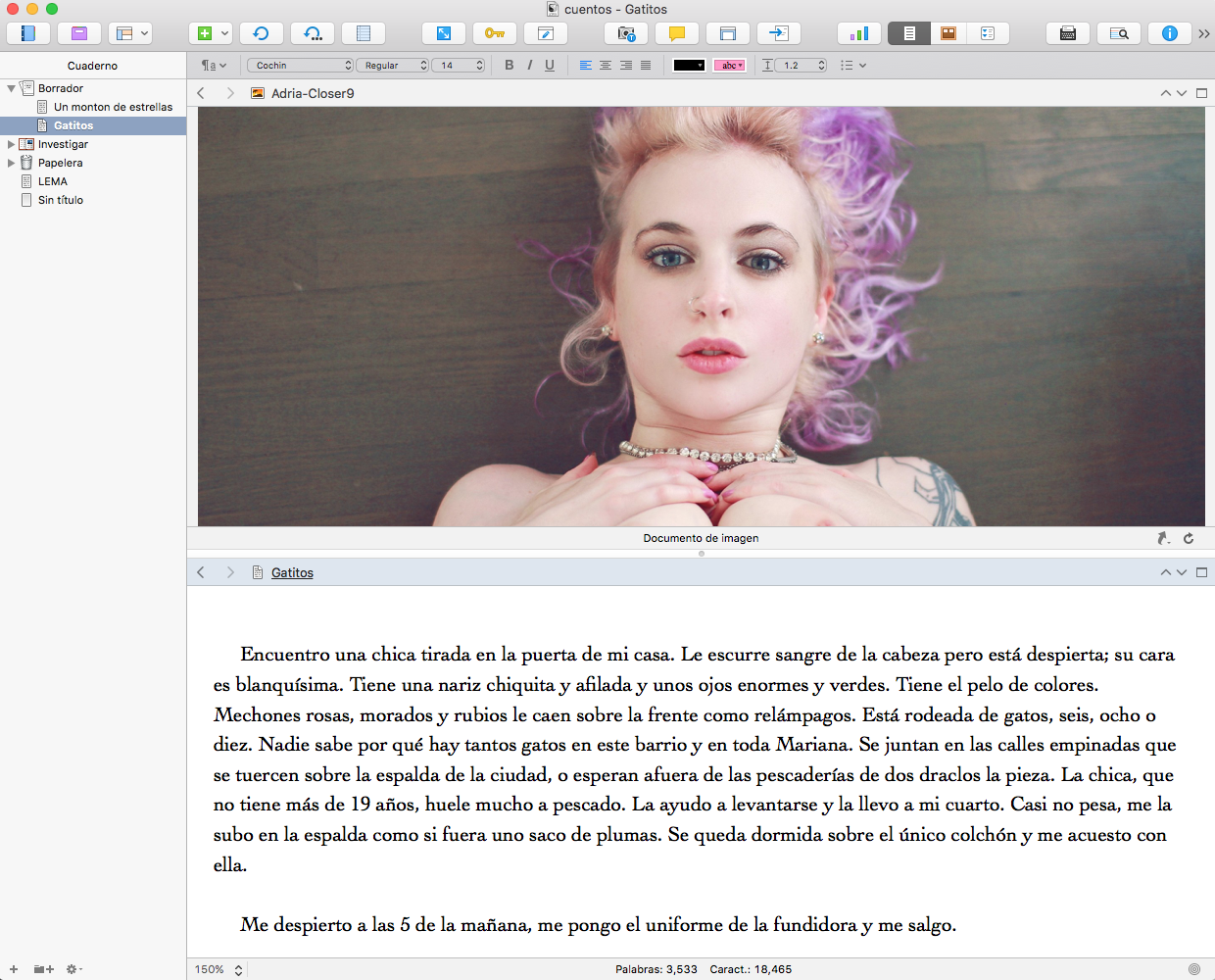Toggle split view in image editor header
Screen dimensions: 1215x980
(x=1201, y=93)
